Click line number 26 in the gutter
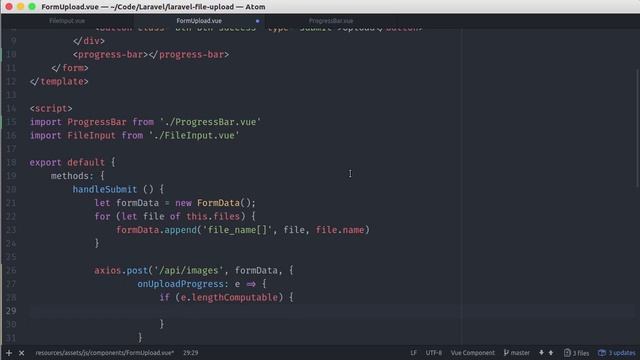Image resolution: width=640 pixels, height=360 pixels. (x=11, y=270)
